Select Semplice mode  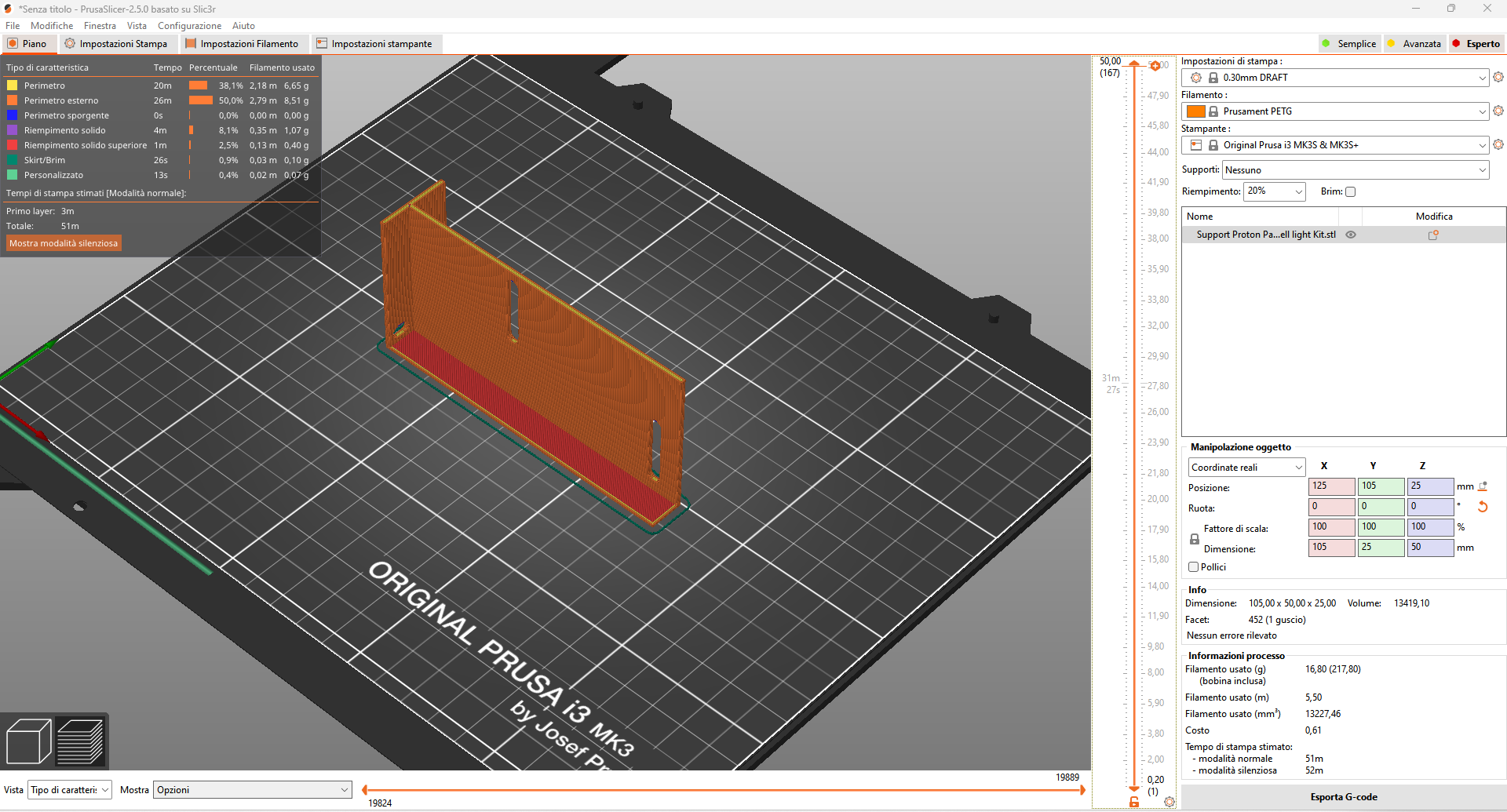point(1348,44)
